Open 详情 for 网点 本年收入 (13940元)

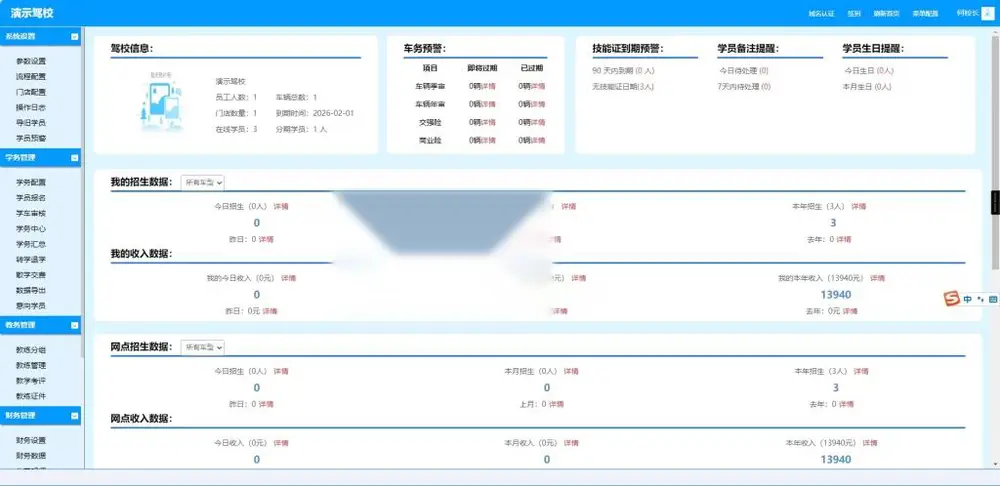(x=870, y=443)
